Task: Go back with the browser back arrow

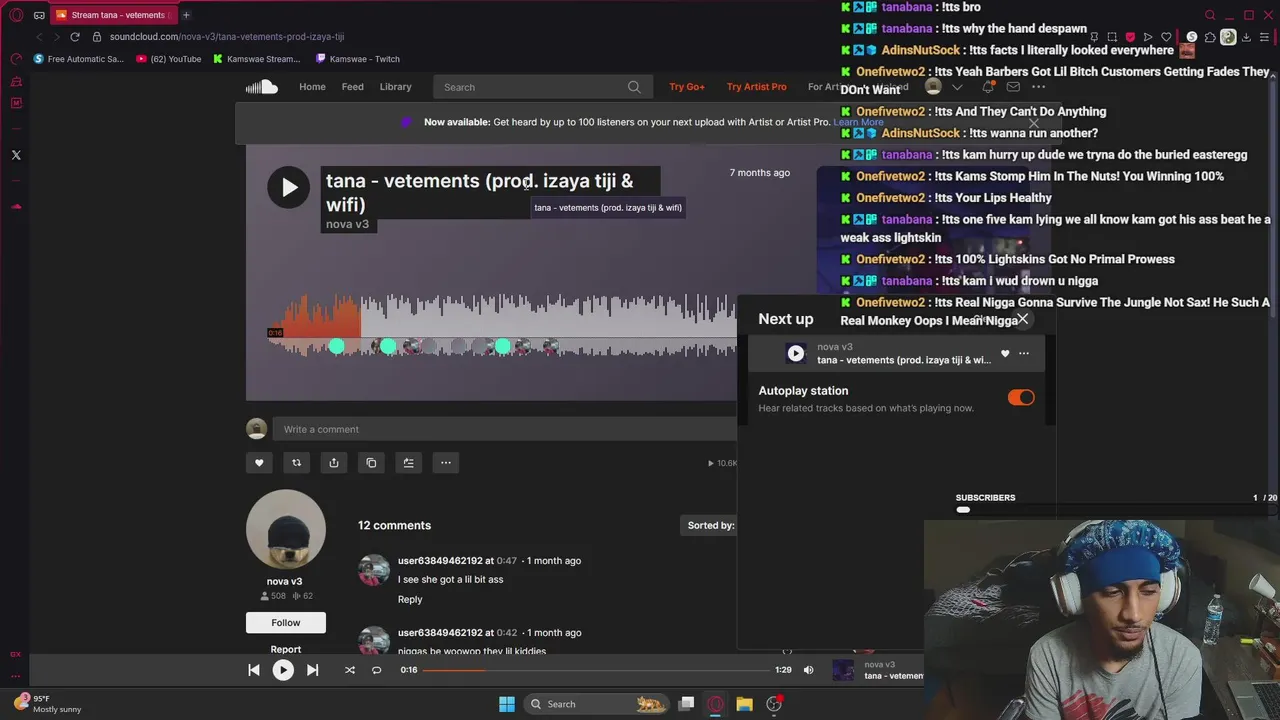Action: 39,37
